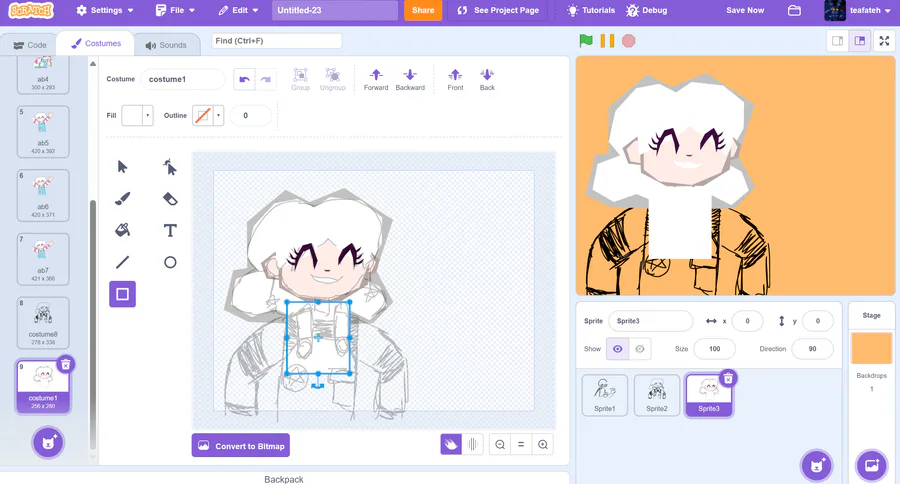
Task: Select the Line tool
Action: click(x=122, y=262)
